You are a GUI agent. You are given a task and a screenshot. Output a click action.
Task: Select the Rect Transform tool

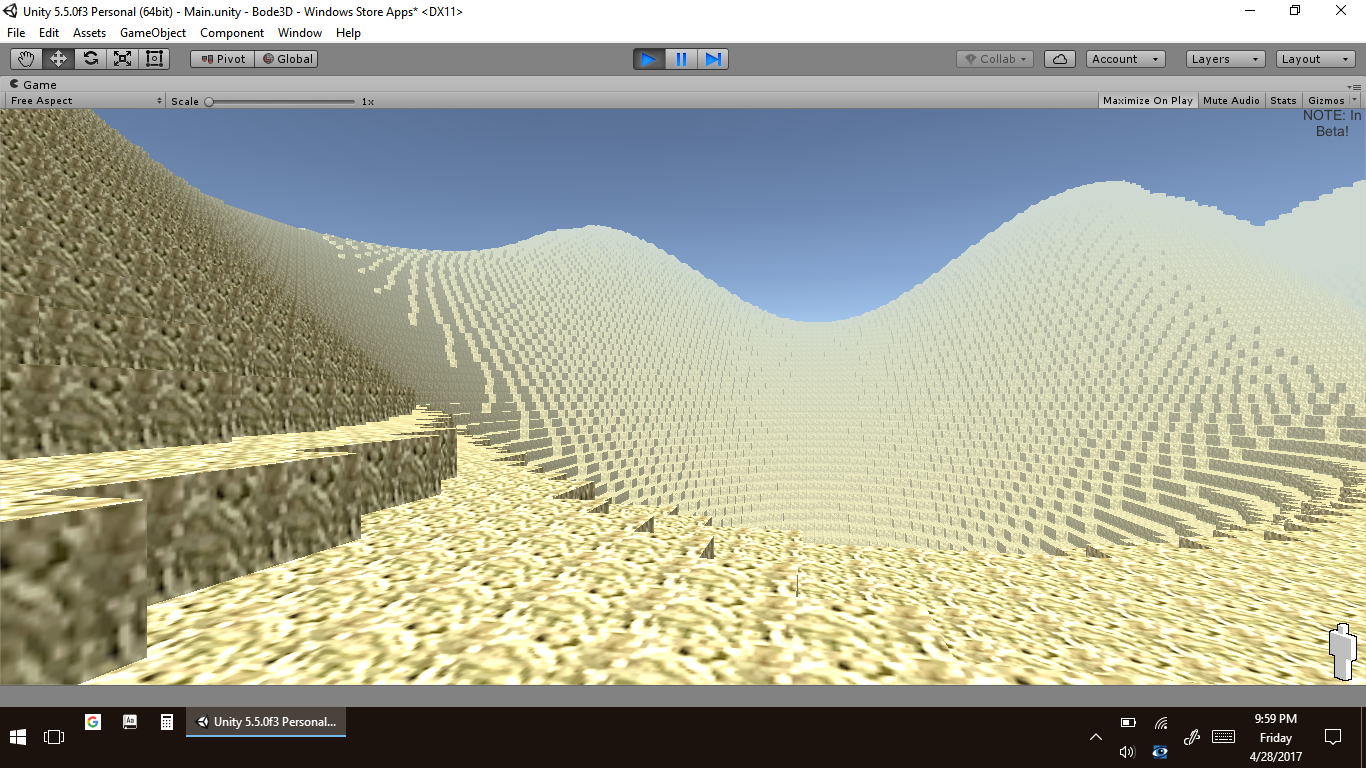click(154, 59)
